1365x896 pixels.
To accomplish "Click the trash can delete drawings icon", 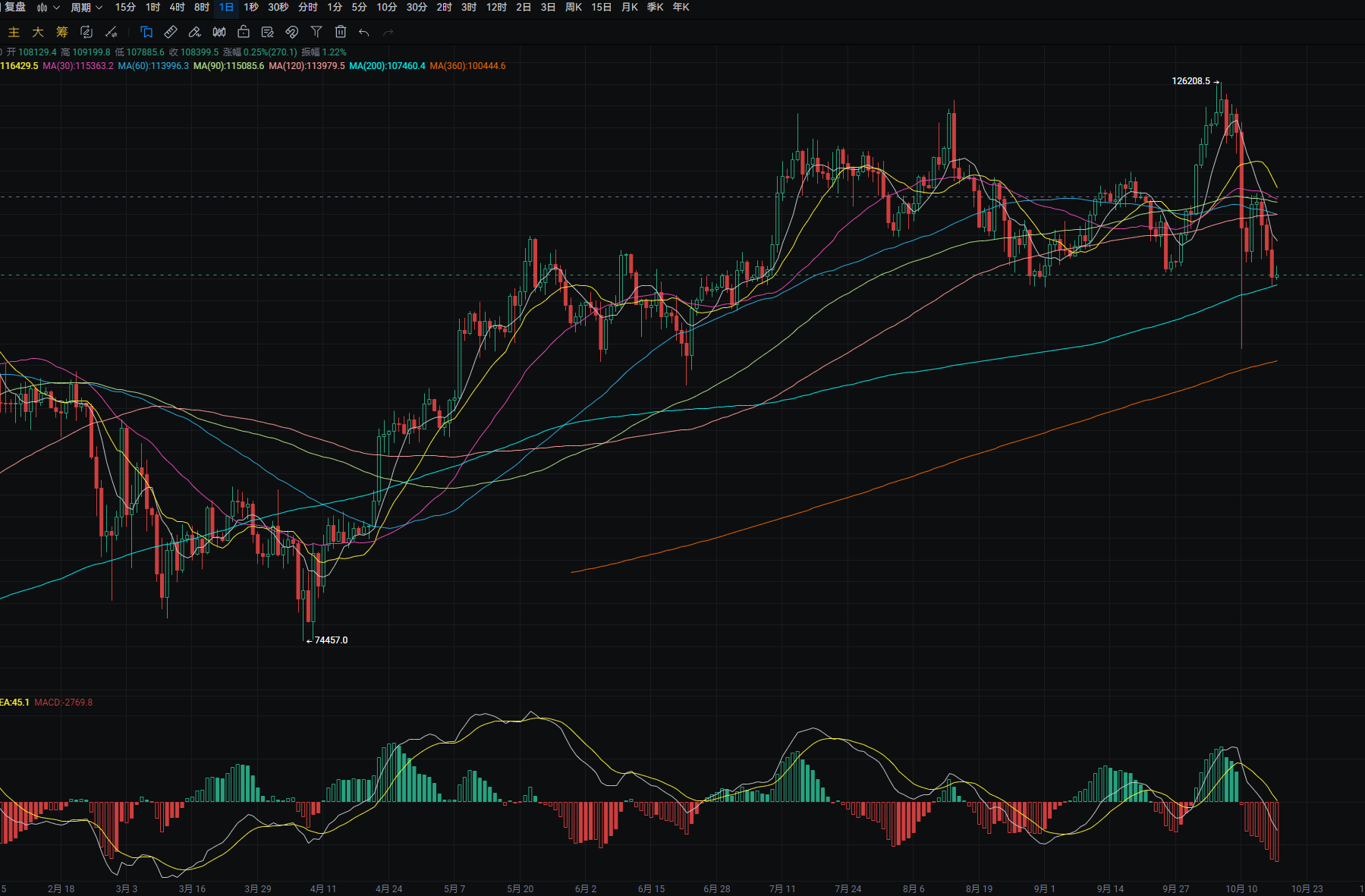I will coord(341,32).
